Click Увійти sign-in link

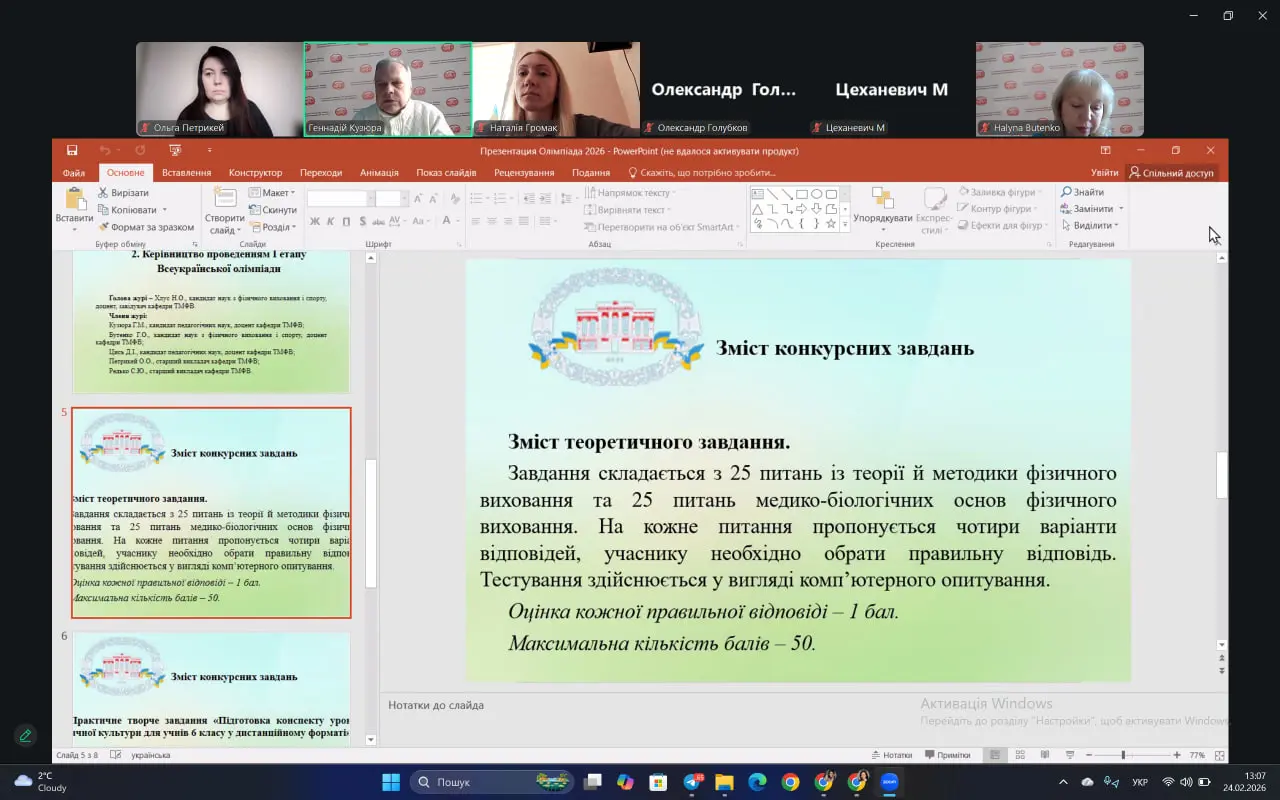tap(1104, 173)
